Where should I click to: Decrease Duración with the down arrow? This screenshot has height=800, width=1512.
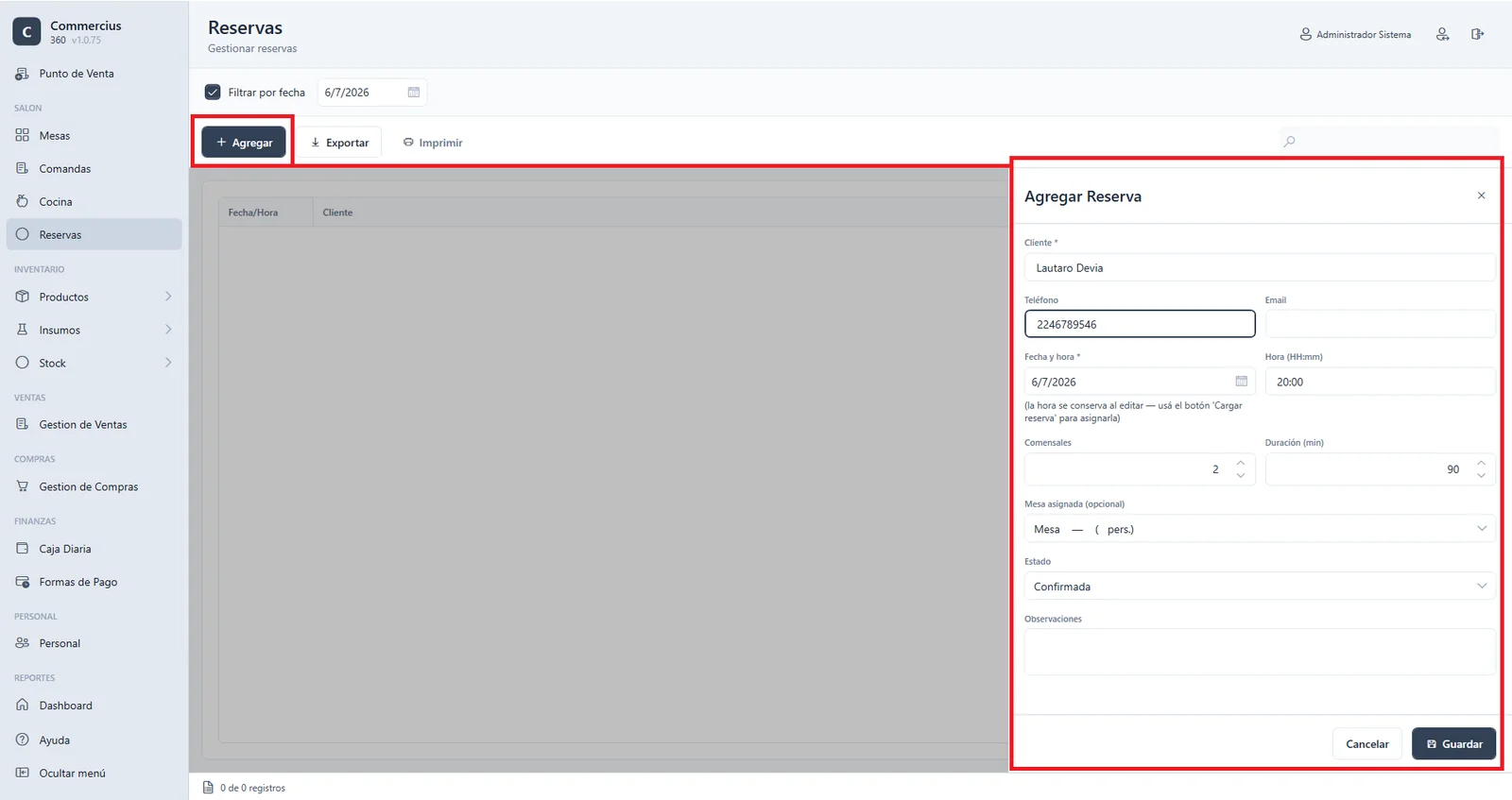click(x=1481, y=475)
